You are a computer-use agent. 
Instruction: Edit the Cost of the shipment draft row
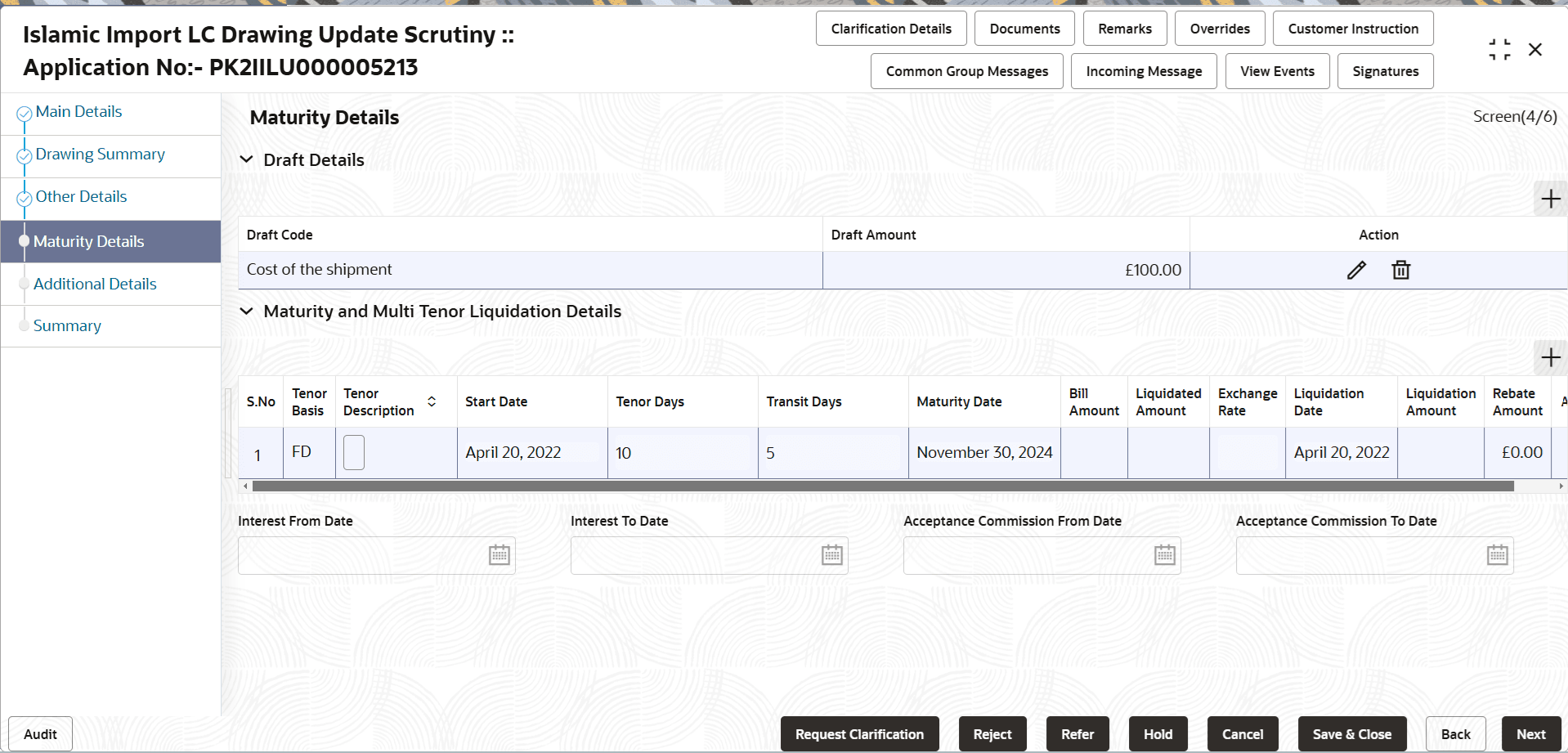pos(1356,270)
